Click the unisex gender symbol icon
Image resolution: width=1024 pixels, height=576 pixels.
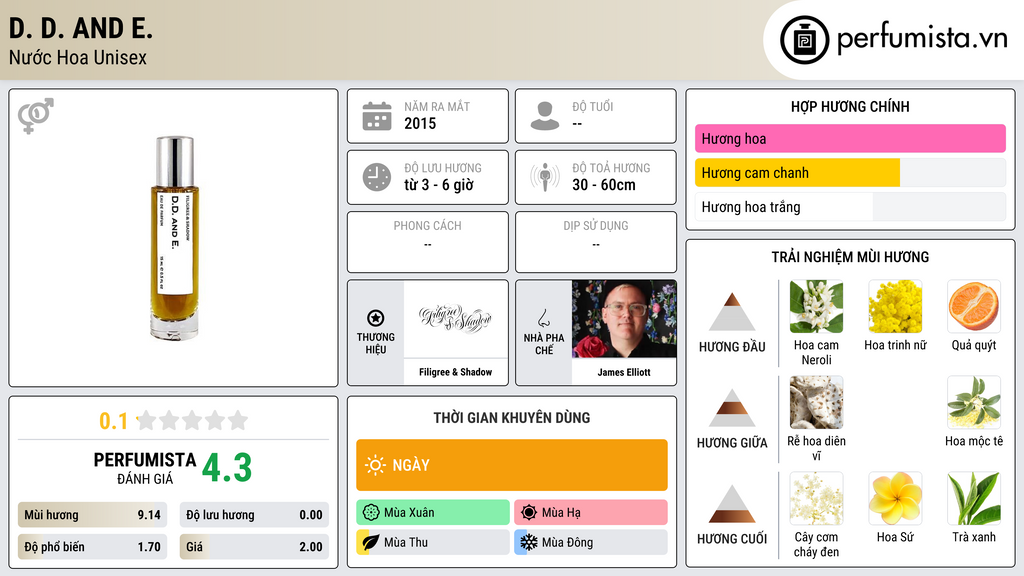pos(36,116)
